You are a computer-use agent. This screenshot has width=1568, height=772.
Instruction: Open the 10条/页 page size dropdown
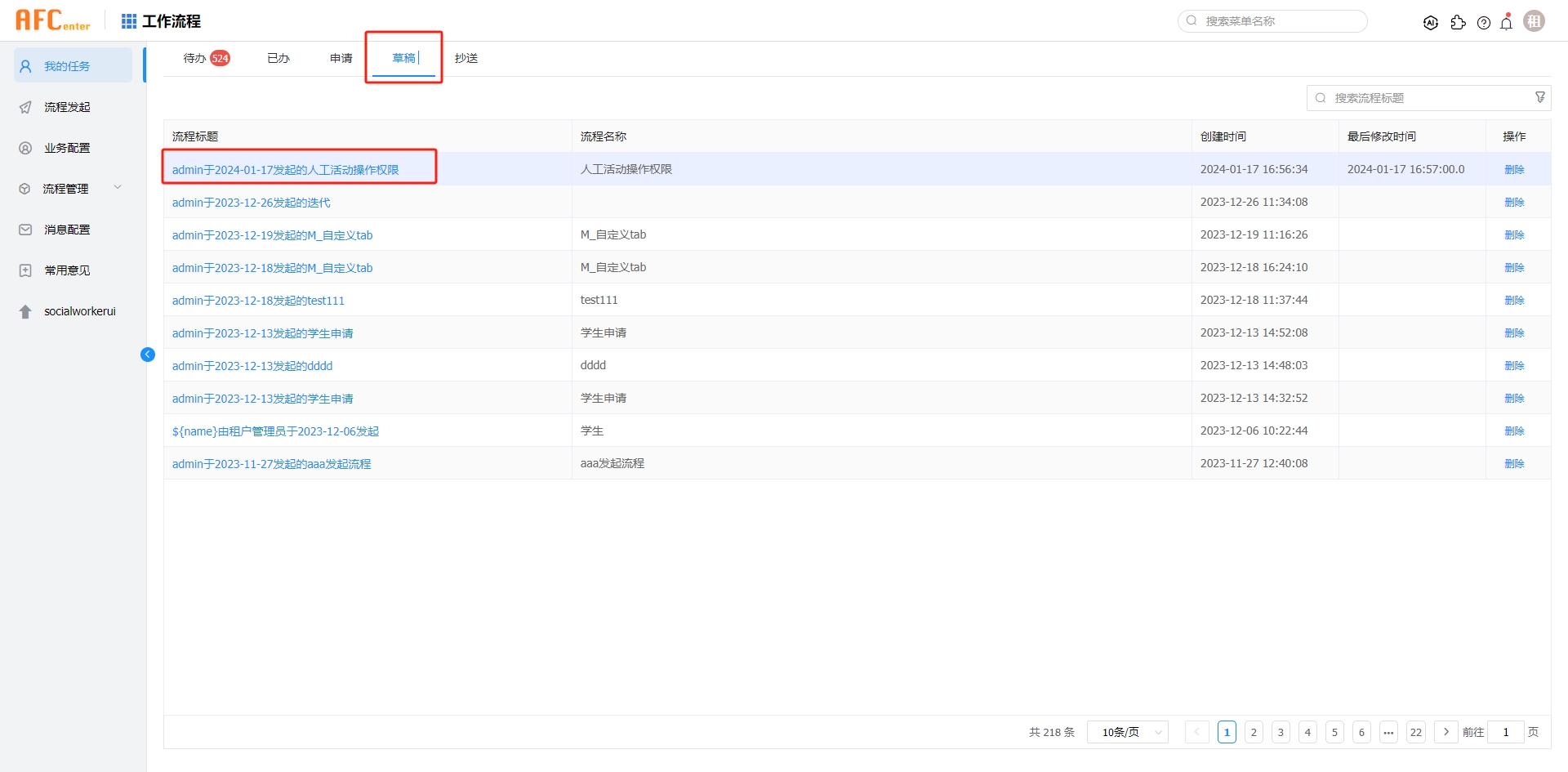(1127, 732)
